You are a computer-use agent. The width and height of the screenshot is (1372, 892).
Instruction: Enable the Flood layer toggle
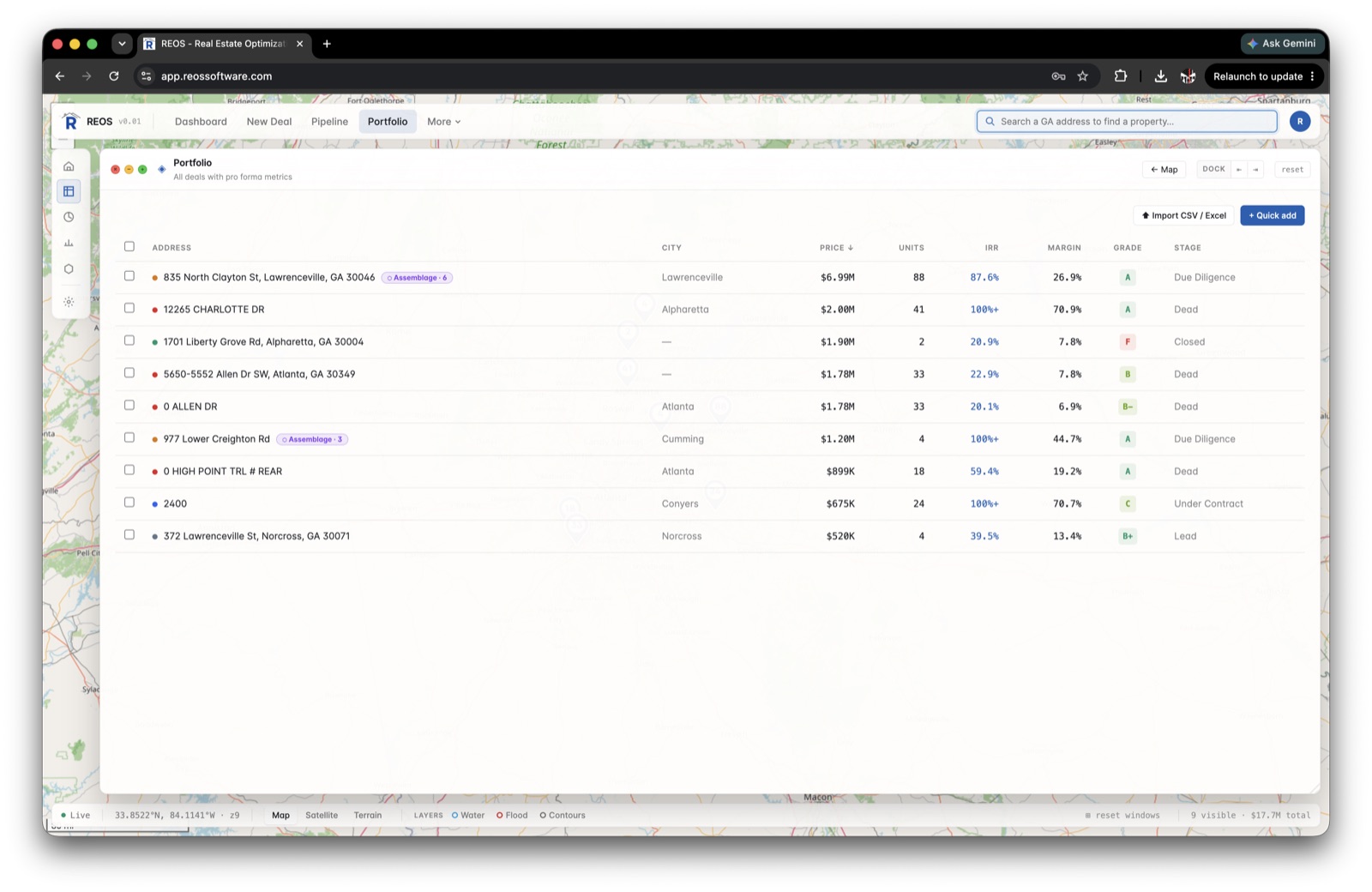(x=512, y=816)
